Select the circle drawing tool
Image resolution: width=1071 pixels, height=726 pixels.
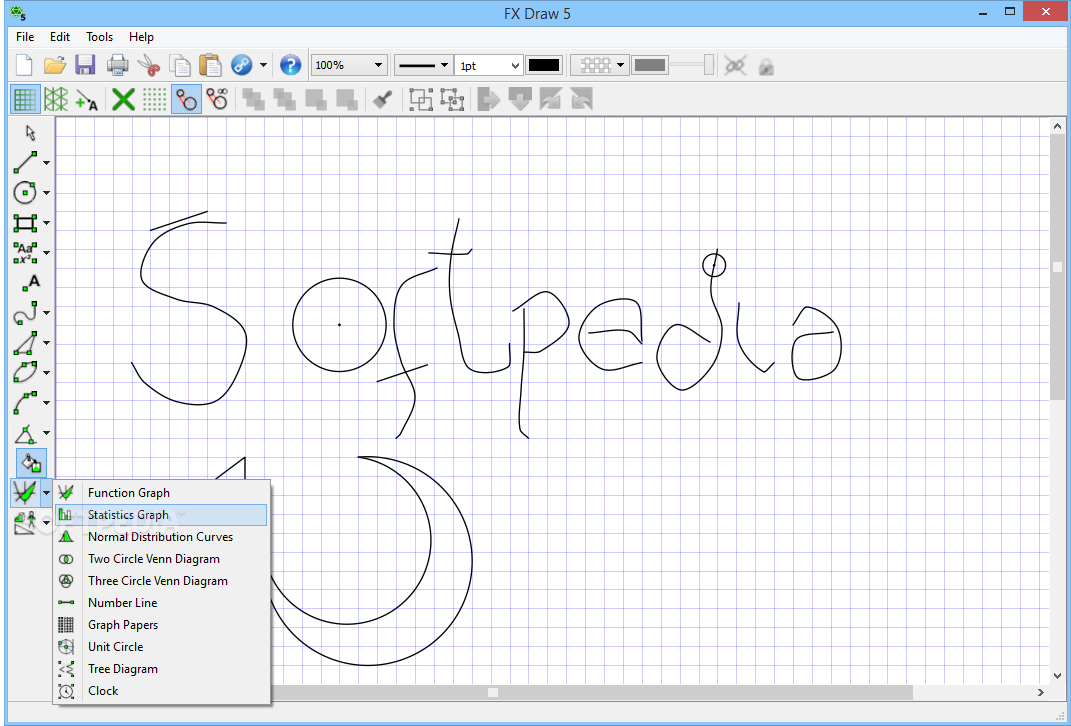[x=25, y=193]
